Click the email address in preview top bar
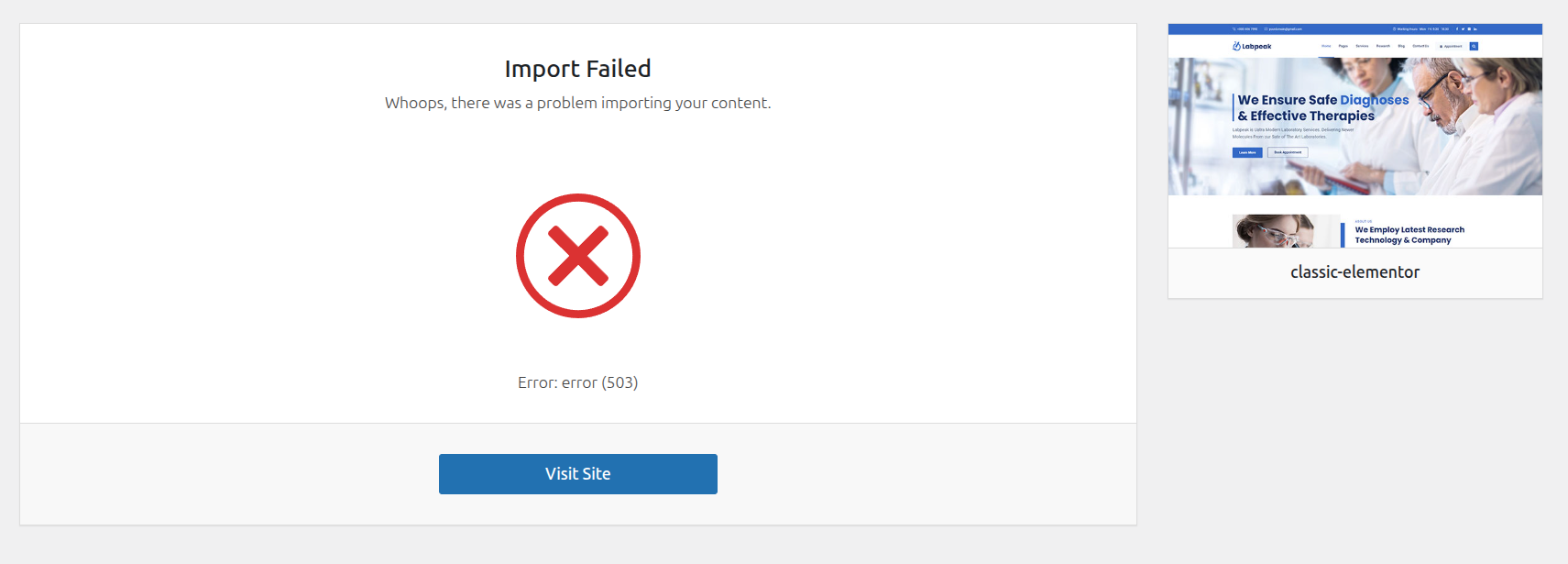 point(1284,29)
